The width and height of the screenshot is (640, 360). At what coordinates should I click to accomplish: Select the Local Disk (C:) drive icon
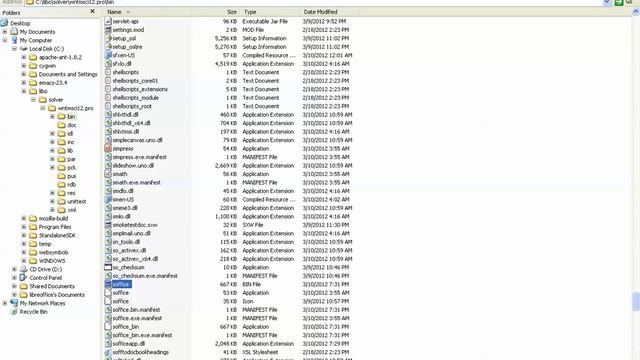pyautogui.click(x=24, y=49)
